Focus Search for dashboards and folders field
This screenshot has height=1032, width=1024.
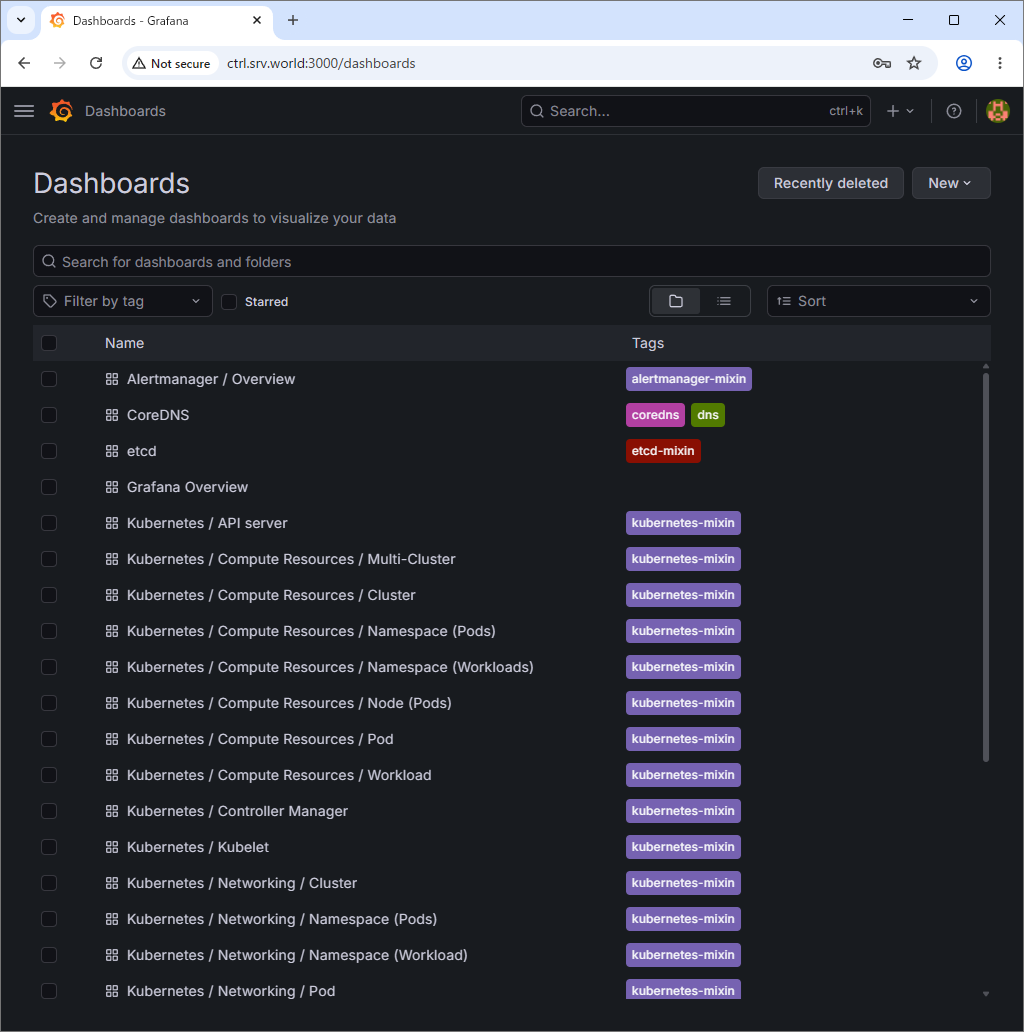(511, 262)
